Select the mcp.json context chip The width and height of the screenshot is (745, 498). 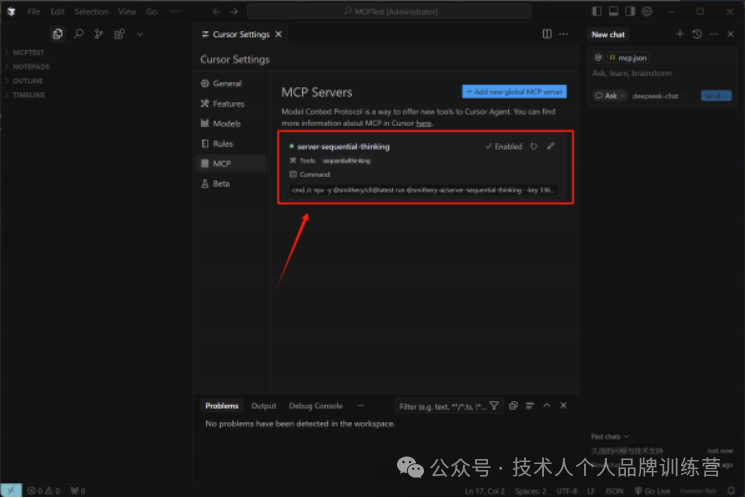pos(628,57)
